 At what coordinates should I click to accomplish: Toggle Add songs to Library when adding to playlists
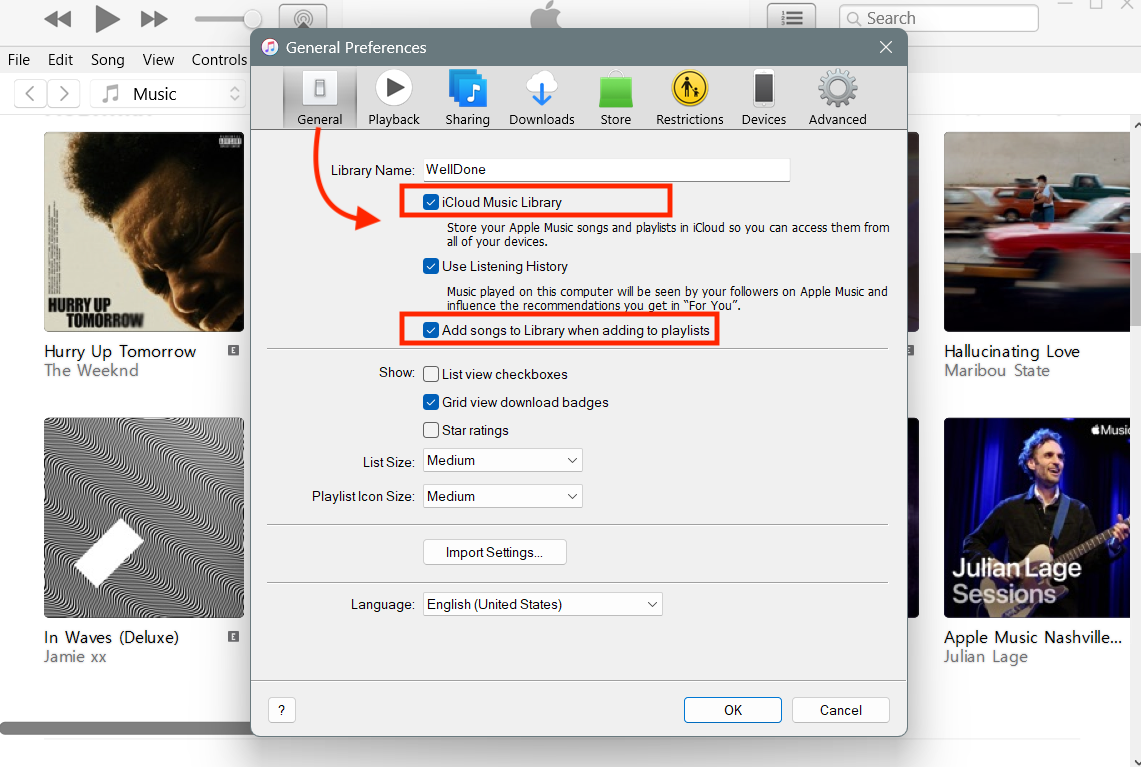(431, 330)
